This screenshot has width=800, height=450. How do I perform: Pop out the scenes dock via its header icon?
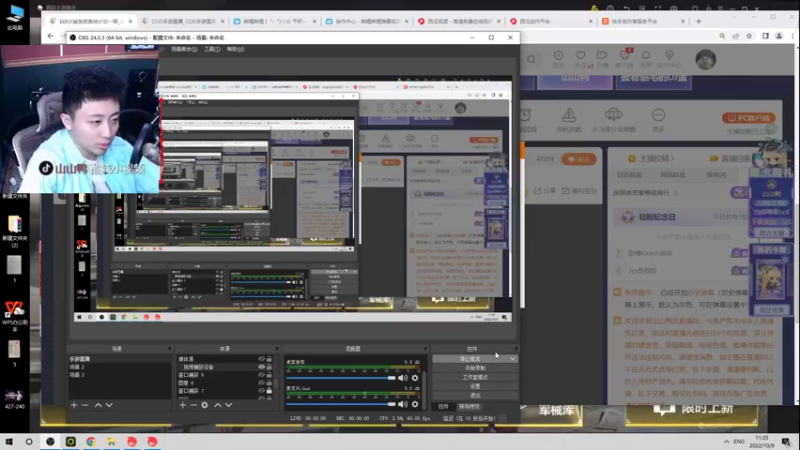point(169,349)
